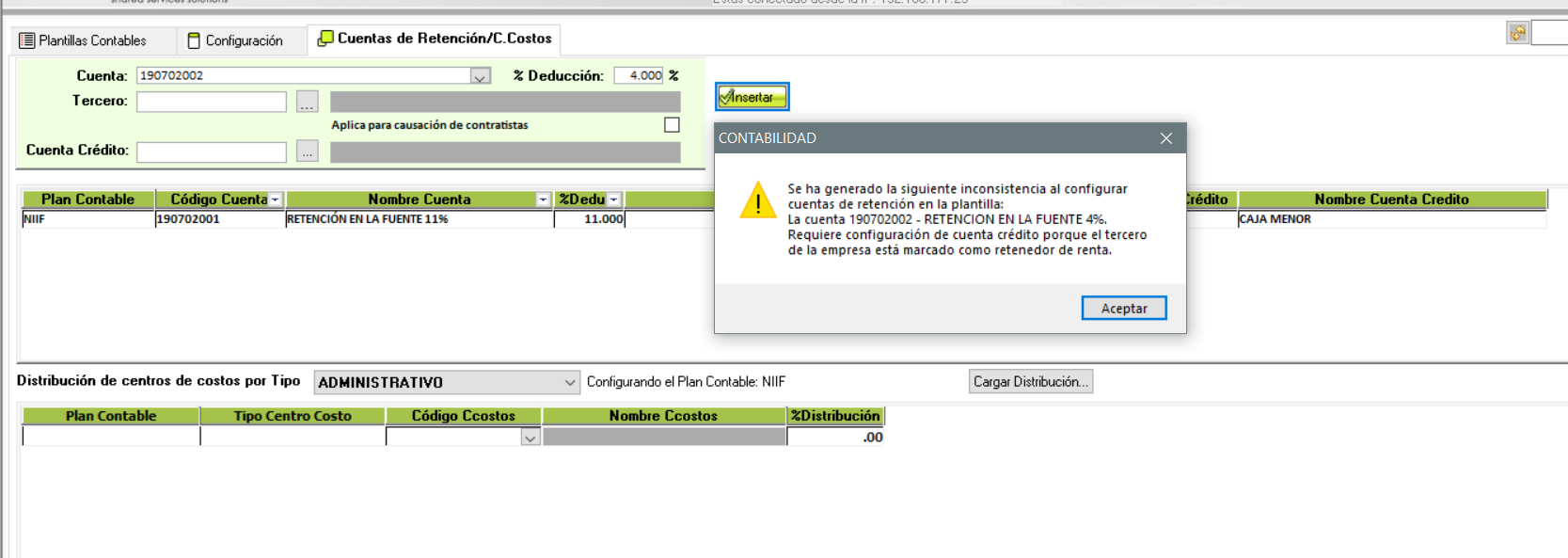
Task: Open the Tercero lookup ellipsis button
Action: [307, 102]
